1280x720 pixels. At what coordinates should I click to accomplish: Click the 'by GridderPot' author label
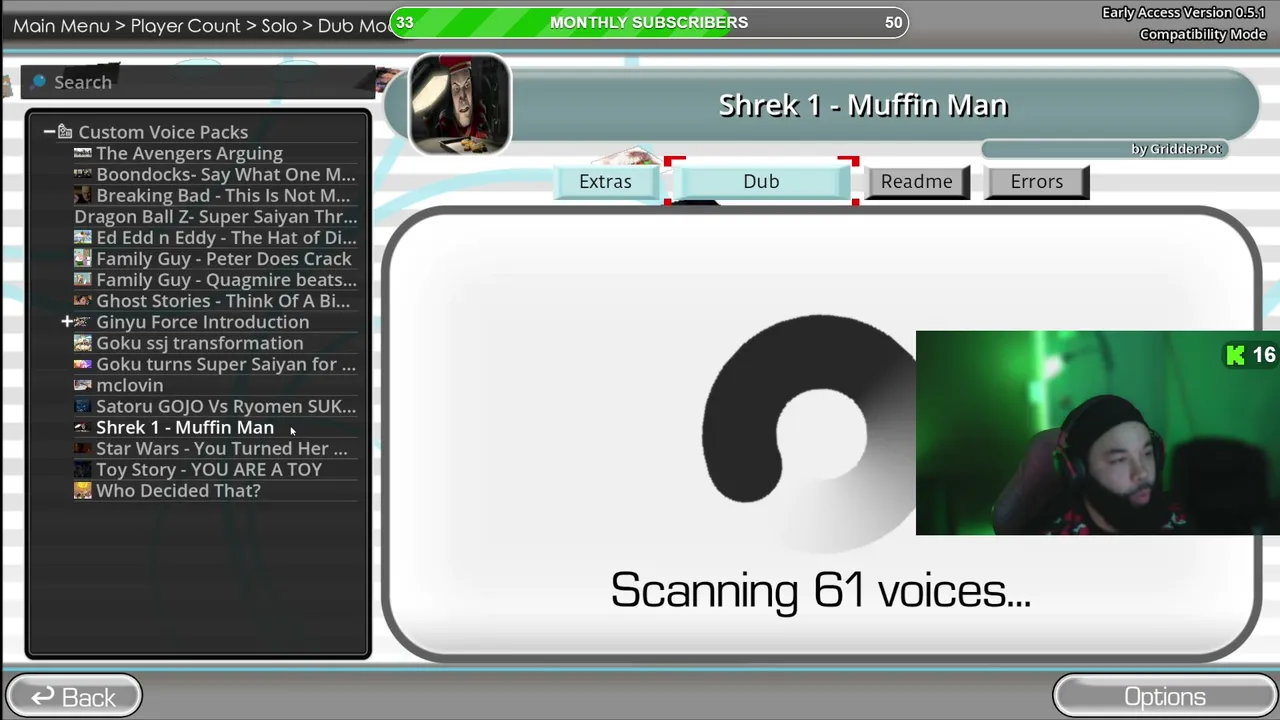pos(1176,149)
